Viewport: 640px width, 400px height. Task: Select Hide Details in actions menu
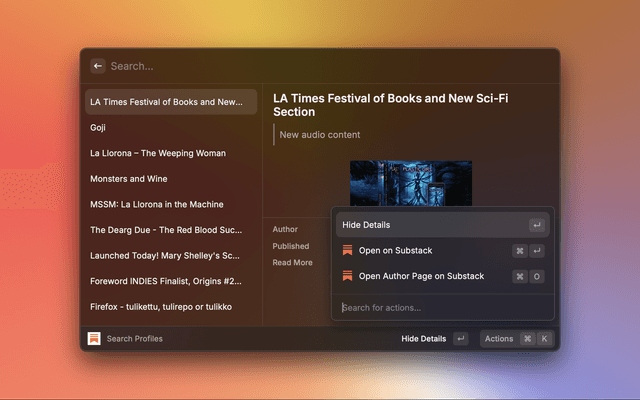[x=366, y=225]
